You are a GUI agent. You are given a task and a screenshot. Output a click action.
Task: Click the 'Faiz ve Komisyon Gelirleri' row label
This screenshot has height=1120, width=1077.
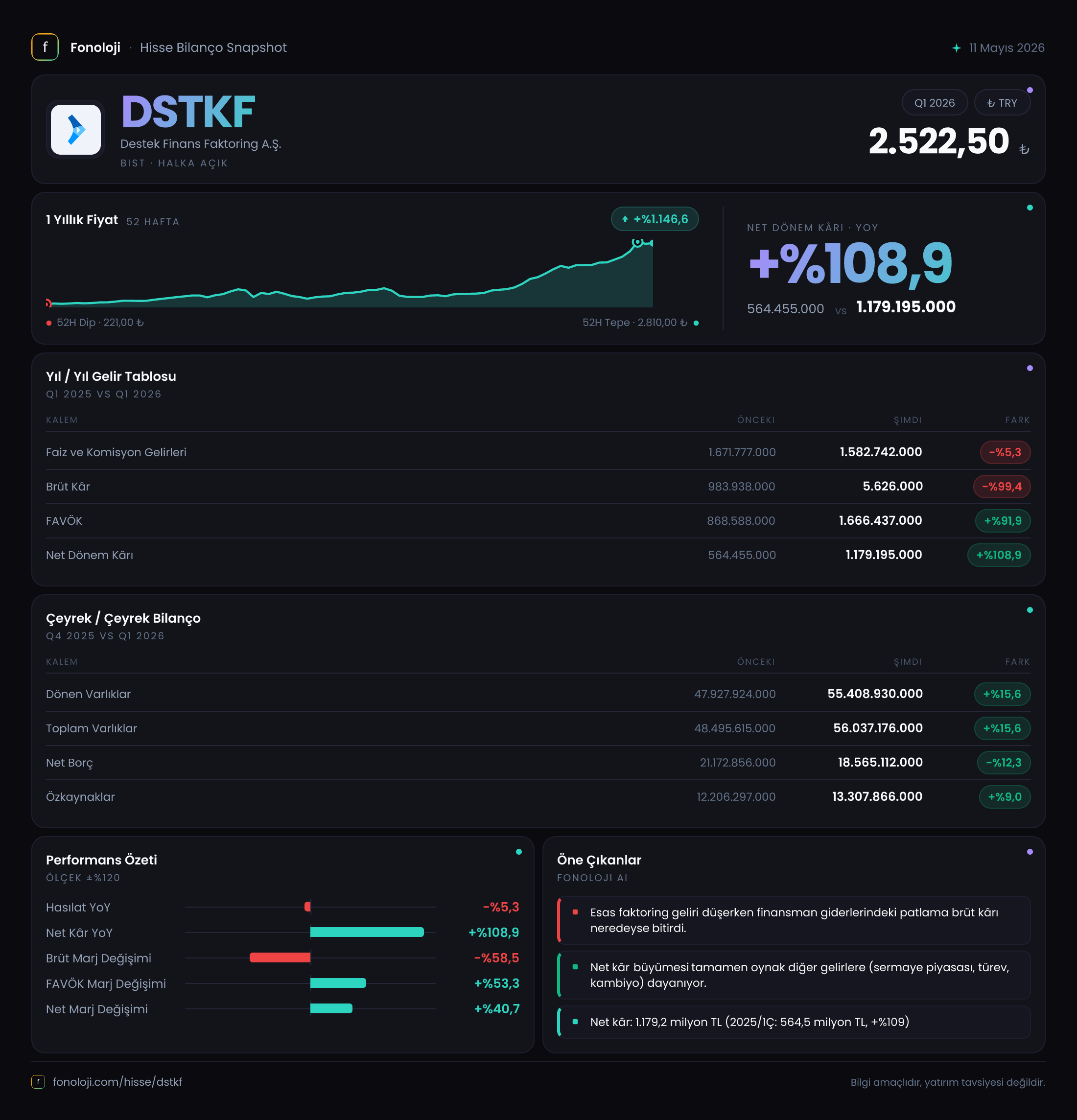point(116,453)
